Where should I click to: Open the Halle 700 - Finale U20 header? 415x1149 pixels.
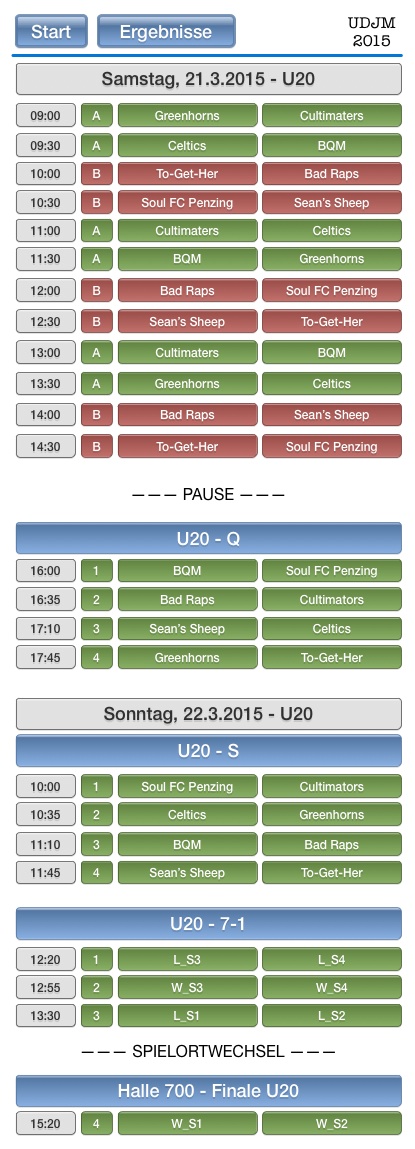tap(208, 1091)
